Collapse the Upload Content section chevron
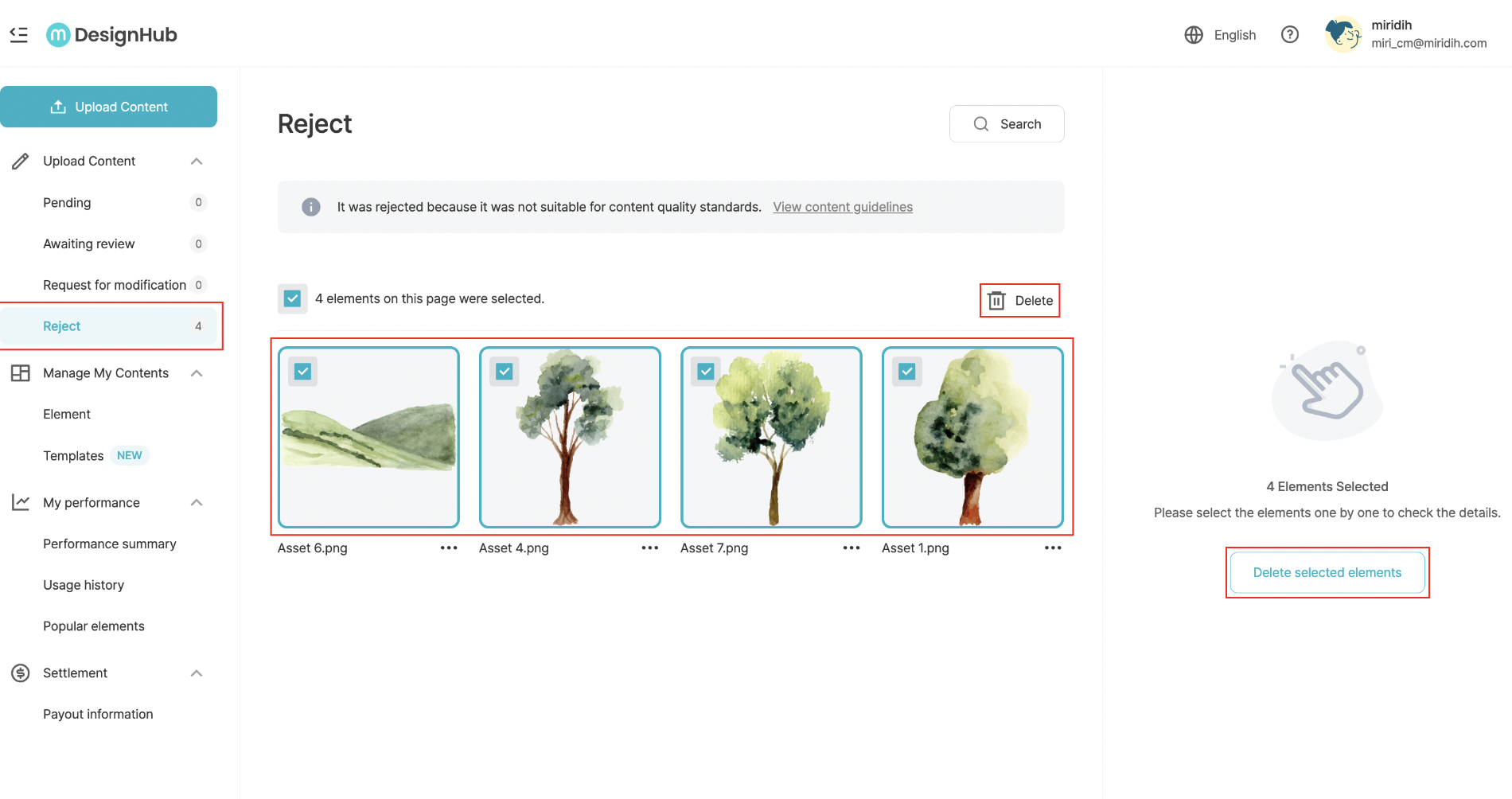The width and height of the screenshot is (1512, 799). pos(197,161)
